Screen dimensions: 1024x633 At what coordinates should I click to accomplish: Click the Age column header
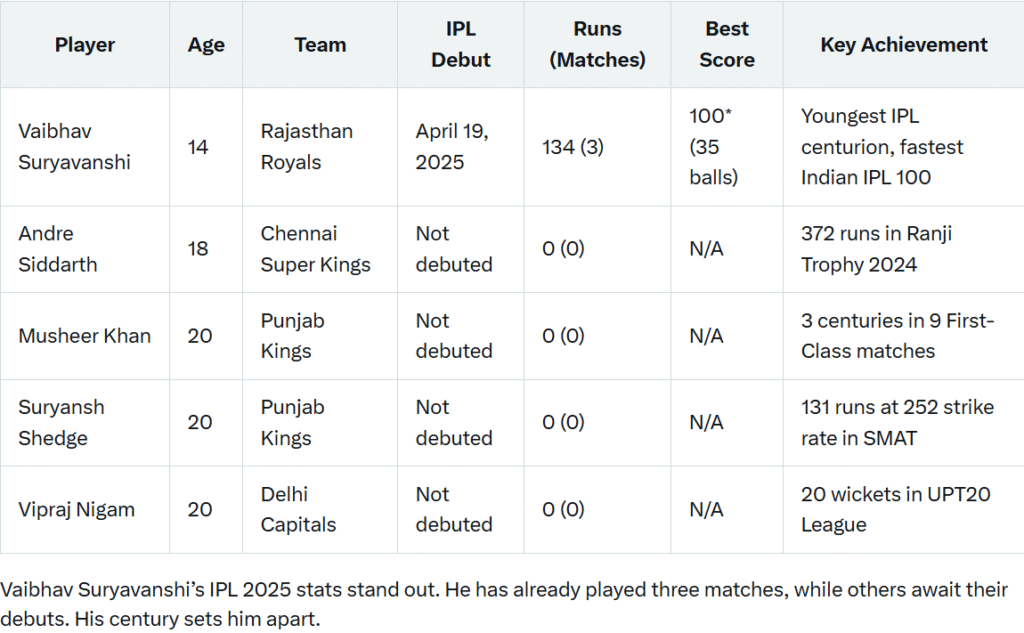[x=206, y=45]
